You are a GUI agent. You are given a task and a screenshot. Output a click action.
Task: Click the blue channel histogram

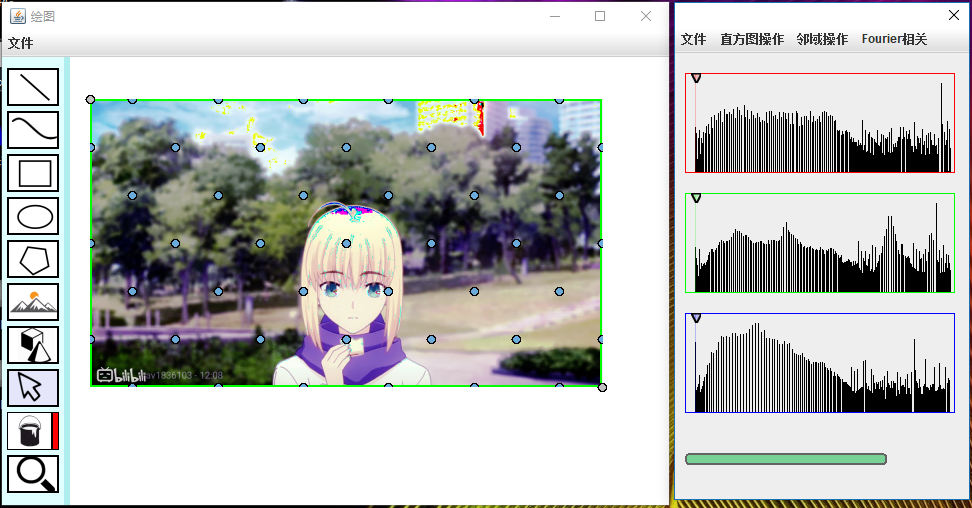[x=820, y=363]
